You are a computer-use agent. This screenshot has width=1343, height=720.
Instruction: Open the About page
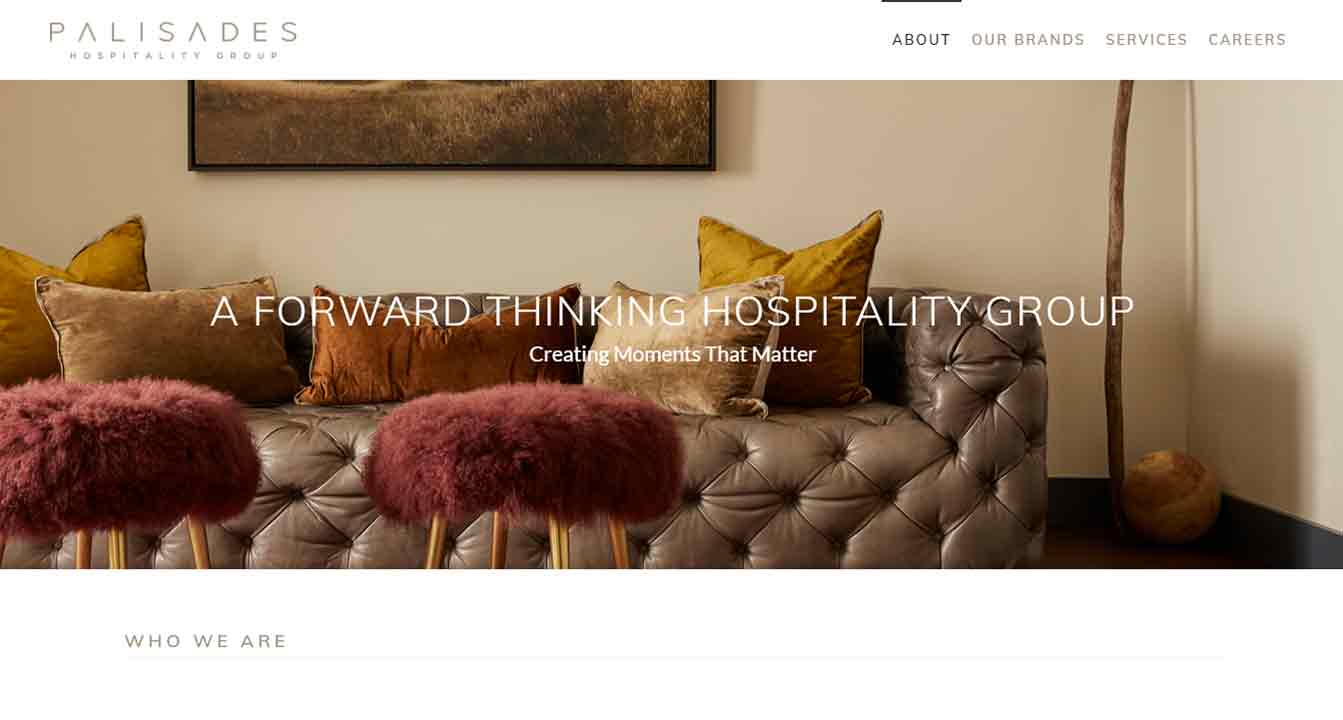(921, 40)
